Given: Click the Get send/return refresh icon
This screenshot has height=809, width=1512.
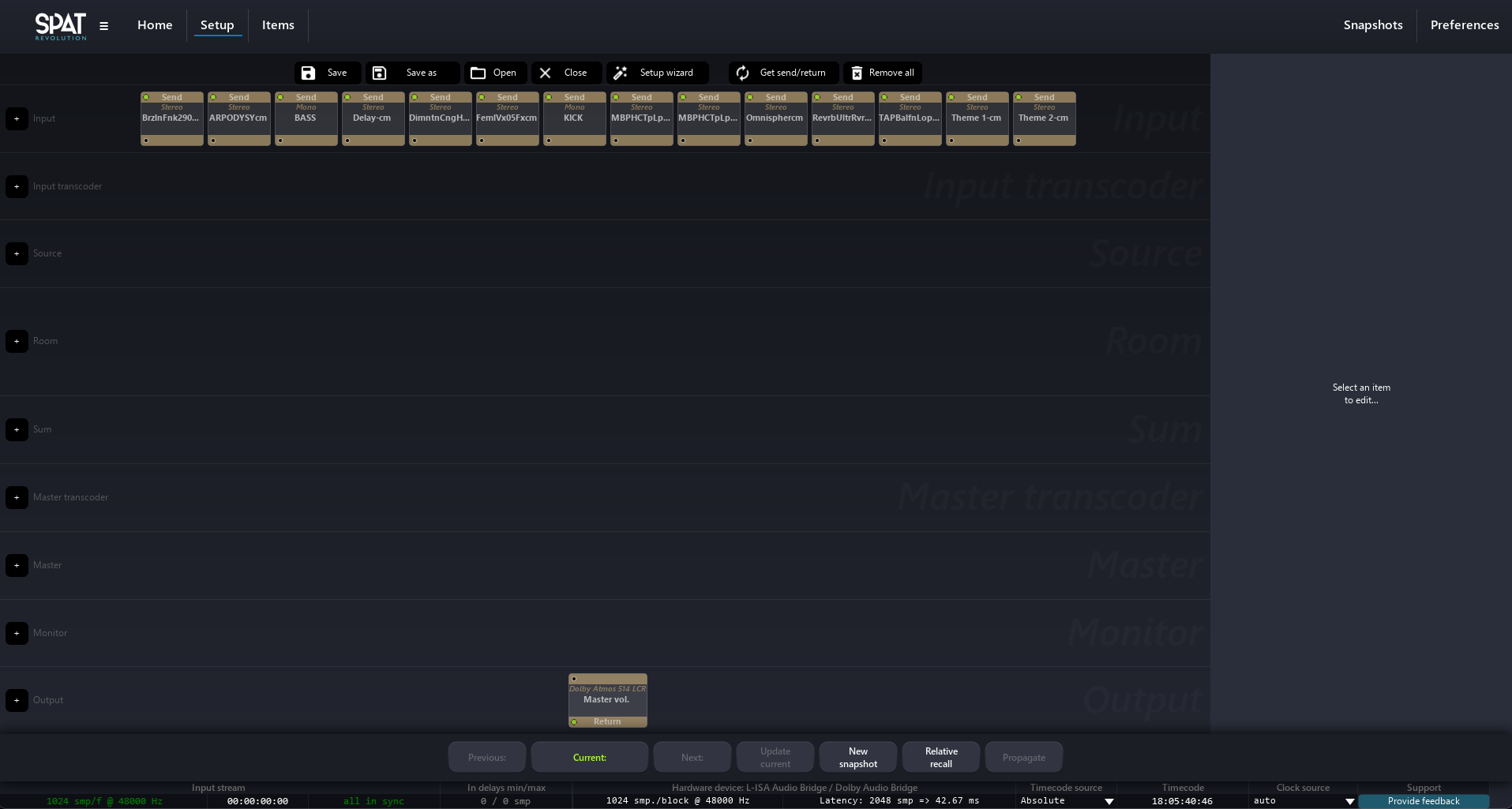Looking at the screenshot, I should coord(743,73).
